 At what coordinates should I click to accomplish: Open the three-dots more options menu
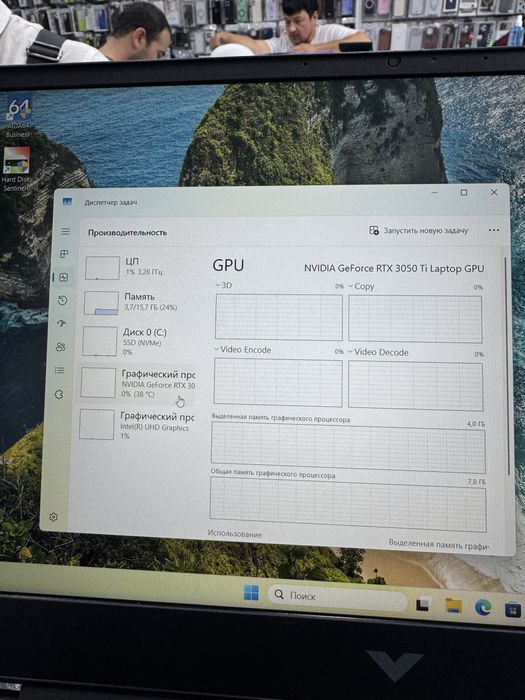coord(494,230)
